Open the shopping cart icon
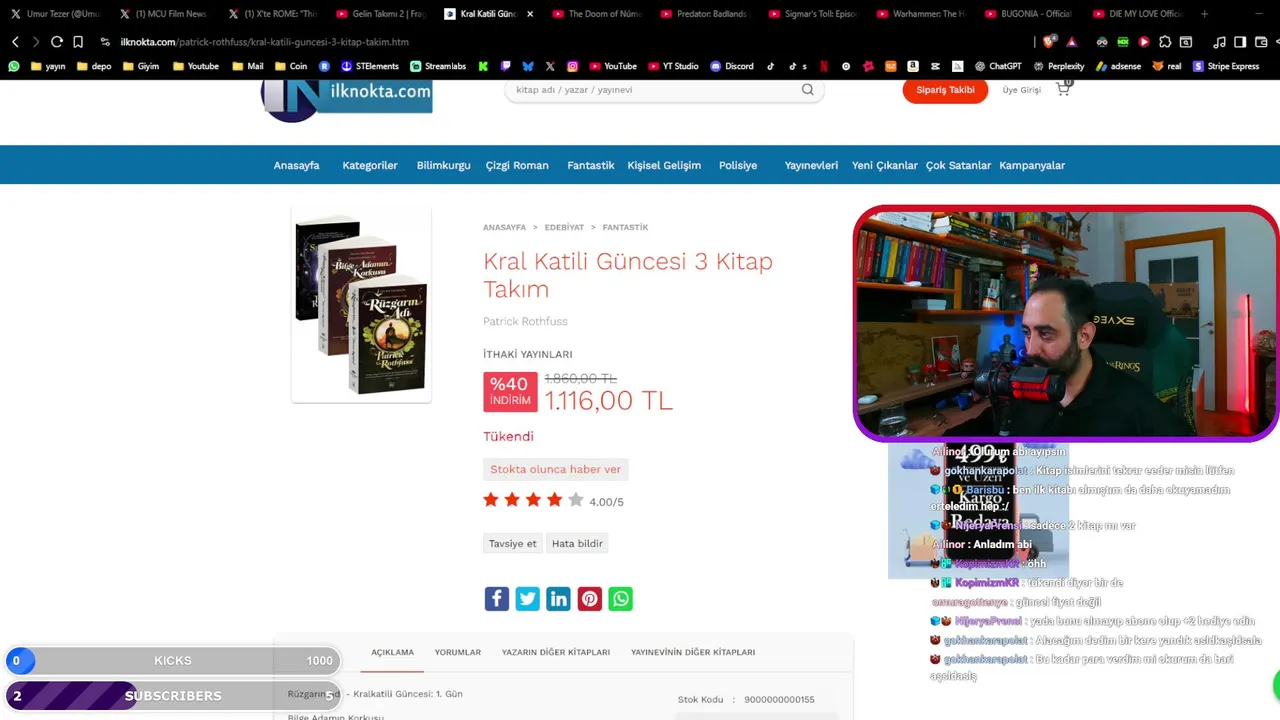The height and width of the screenshot is (720, 1280). [1063, 89]
